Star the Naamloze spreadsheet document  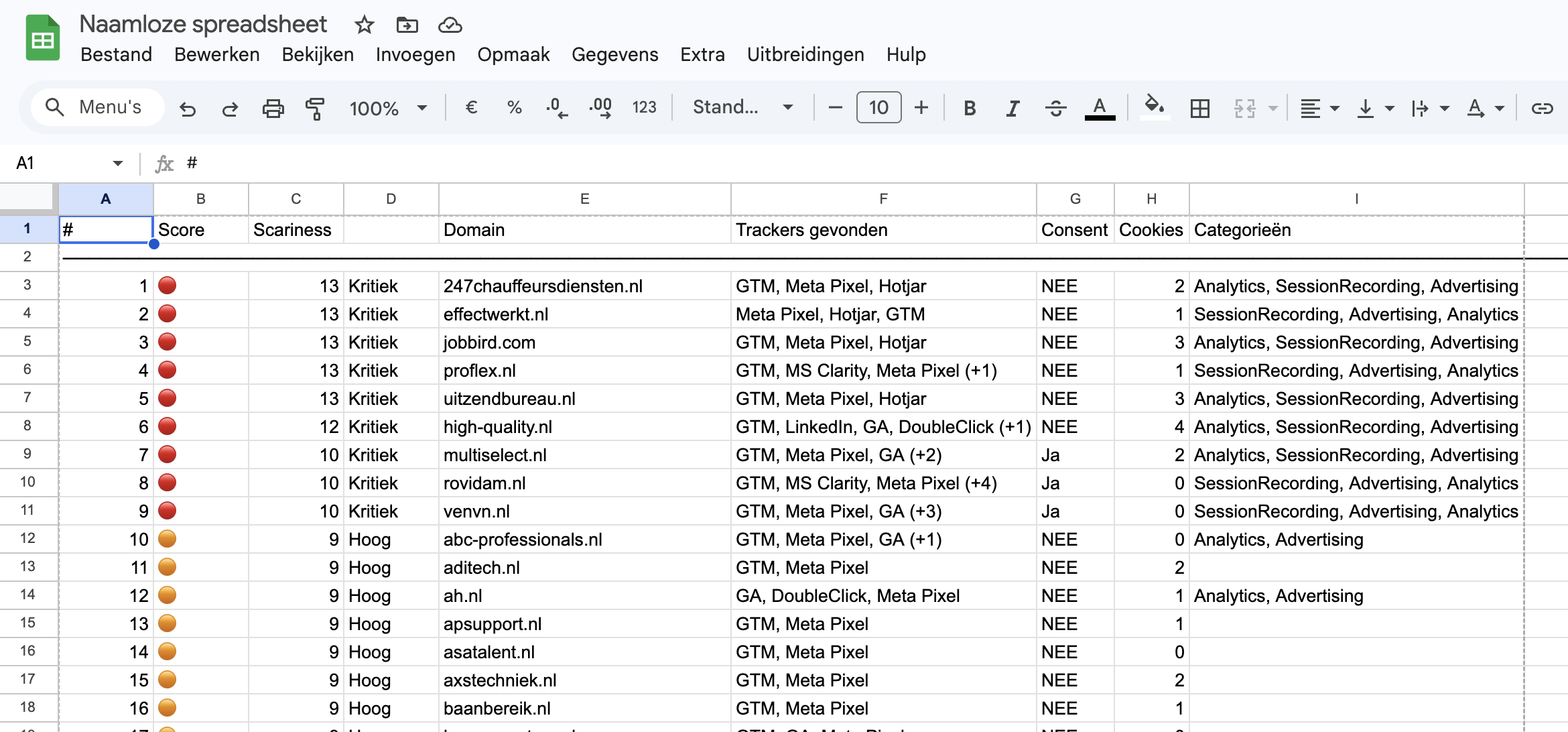tap(364, 25)
